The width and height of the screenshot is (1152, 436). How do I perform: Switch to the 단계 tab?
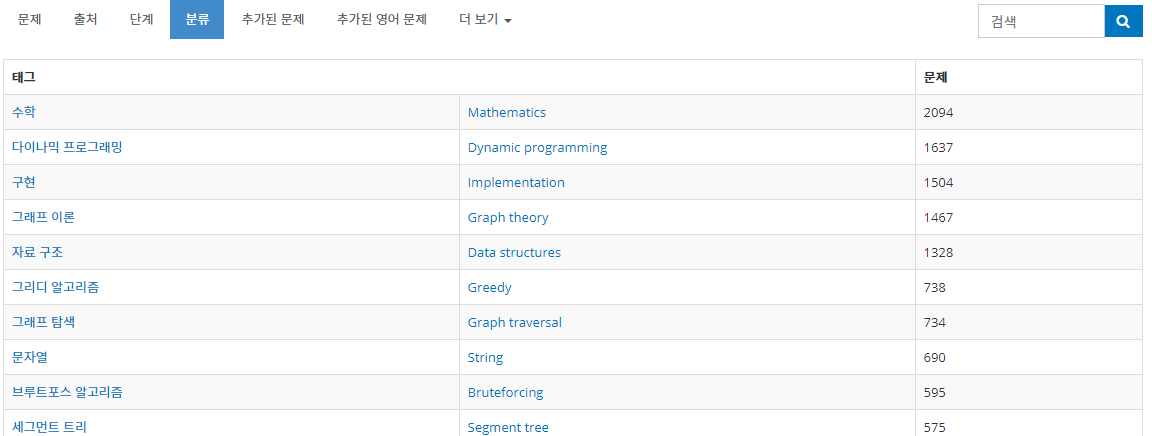click(x=141, y=20)
